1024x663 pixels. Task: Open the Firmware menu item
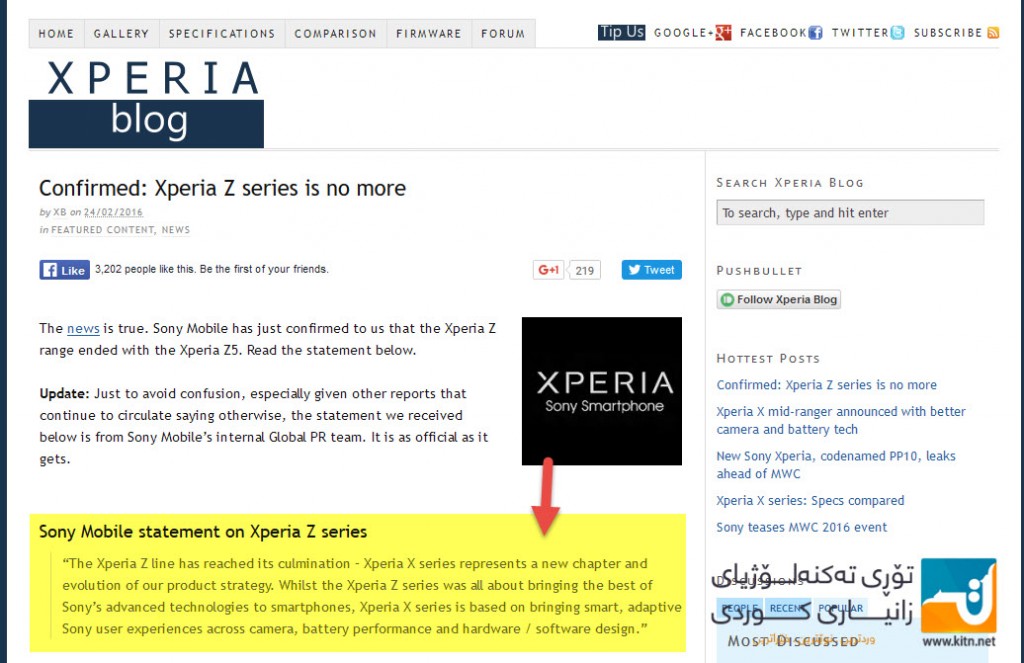click(x=429, y=33)
